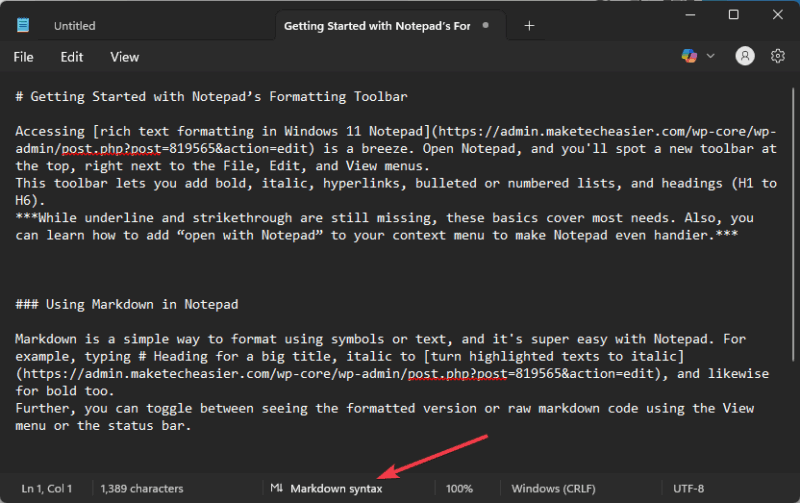Open Notepad settings gear
Screen dimensions: 800x503
coord(777,56)
